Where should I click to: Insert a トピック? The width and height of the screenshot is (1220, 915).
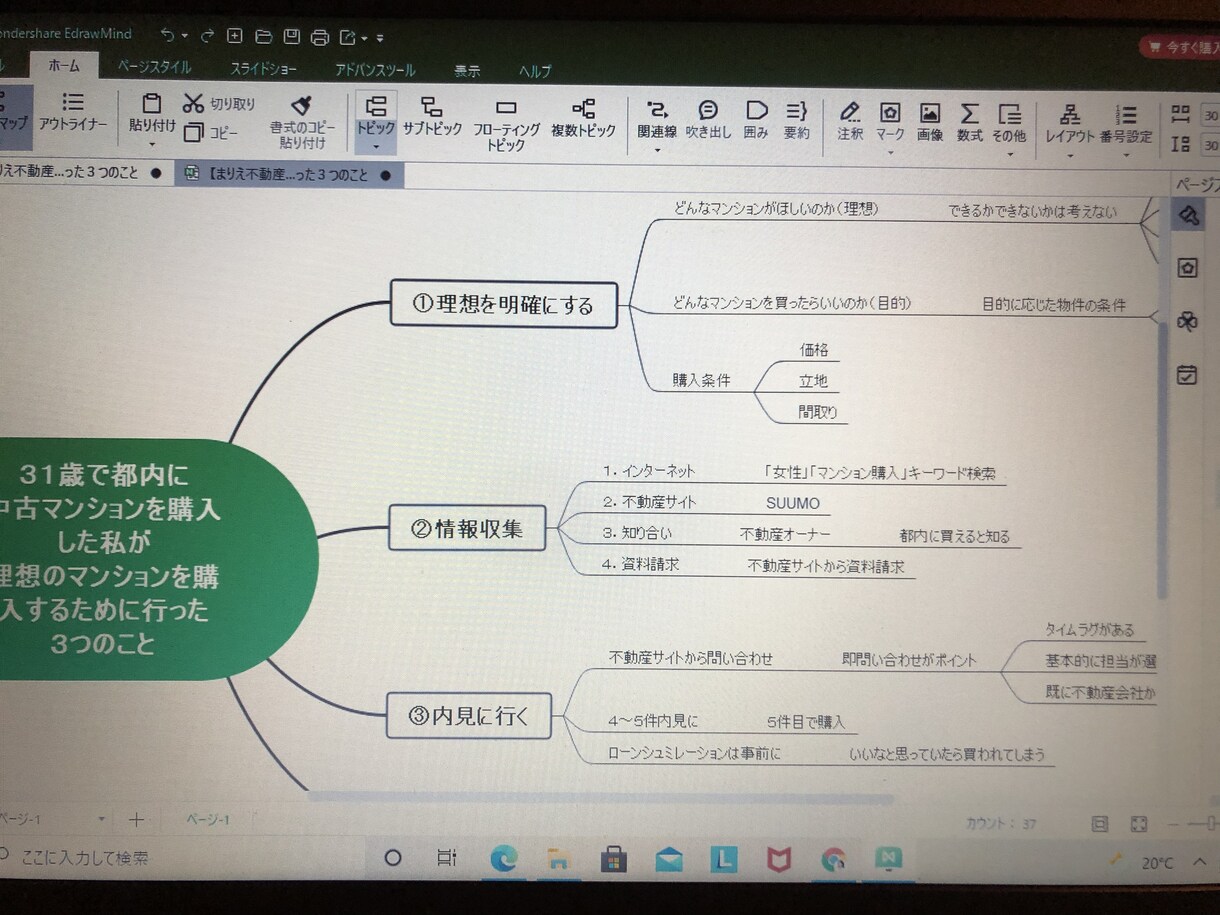click(x=376, y=115)
